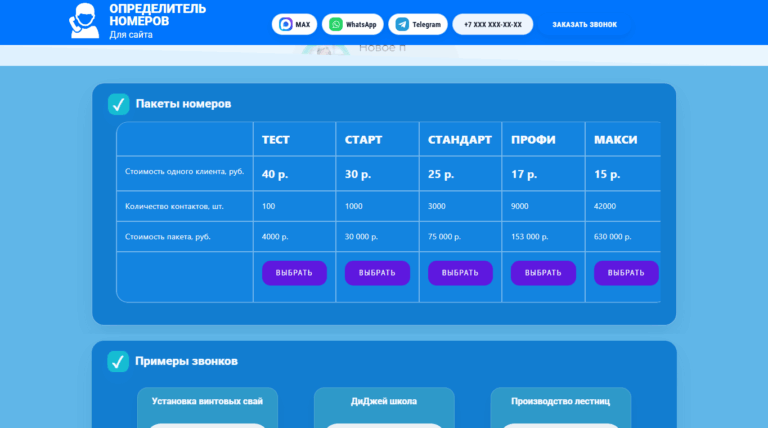768x428 pixels.
Task: Open the Установка винтовых свай call example
Action: [x=207, y=407]
